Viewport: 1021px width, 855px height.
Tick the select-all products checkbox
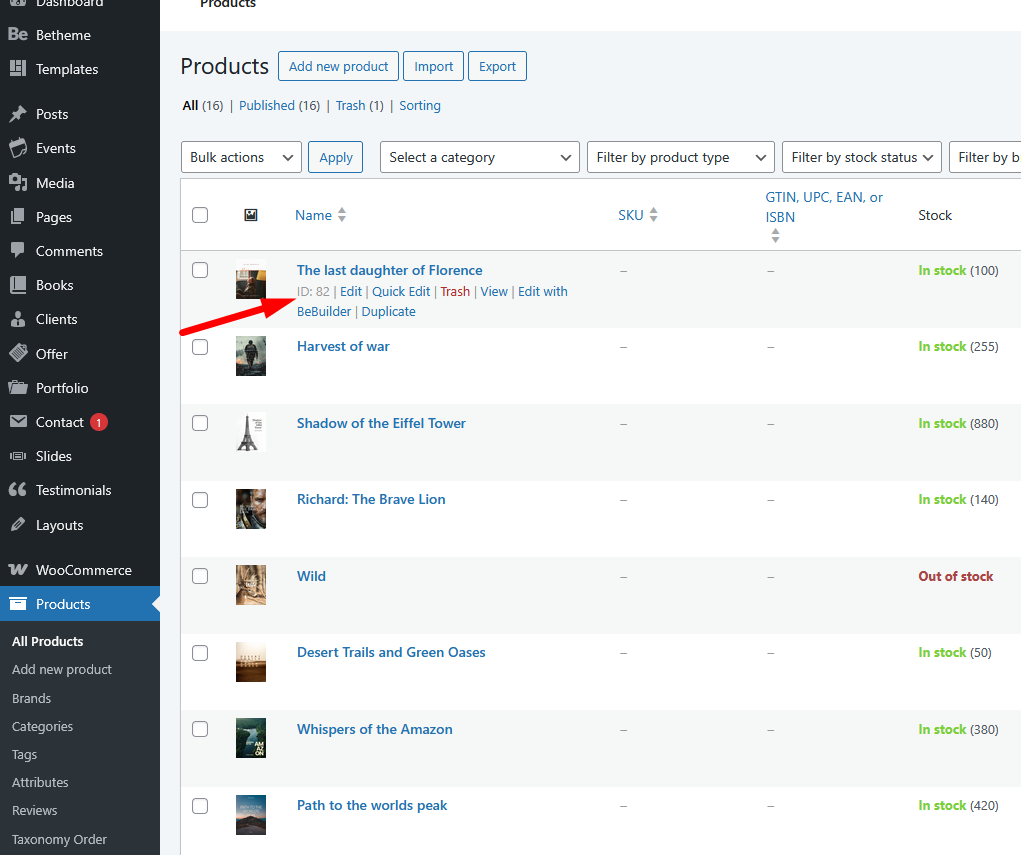200,215
